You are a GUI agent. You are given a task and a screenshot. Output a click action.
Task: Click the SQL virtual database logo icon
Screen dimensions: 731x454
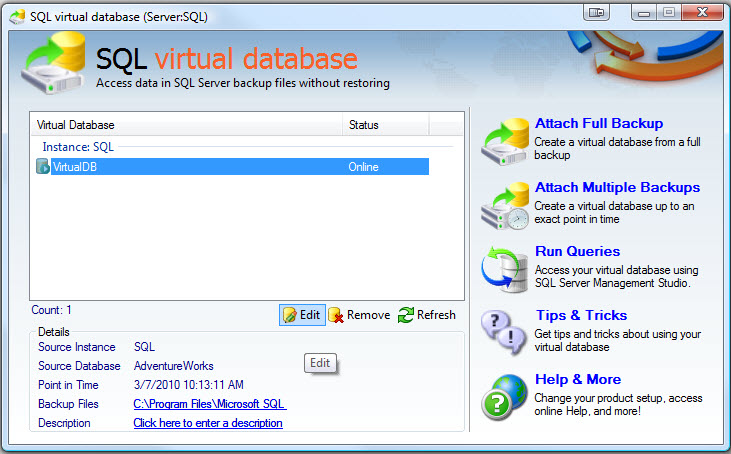tap(54, 62)
